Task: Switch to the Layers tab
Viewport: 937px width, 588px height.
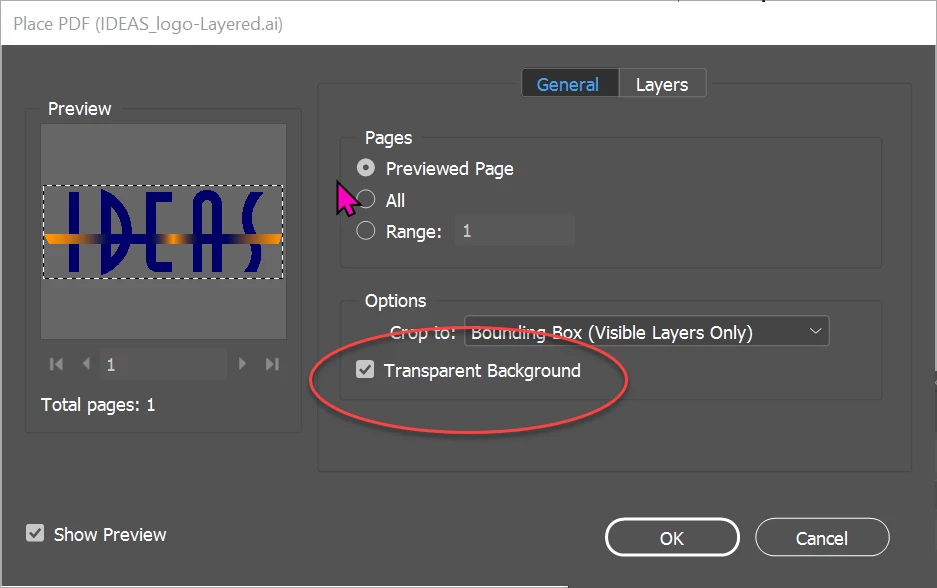Action: (662, 84)
